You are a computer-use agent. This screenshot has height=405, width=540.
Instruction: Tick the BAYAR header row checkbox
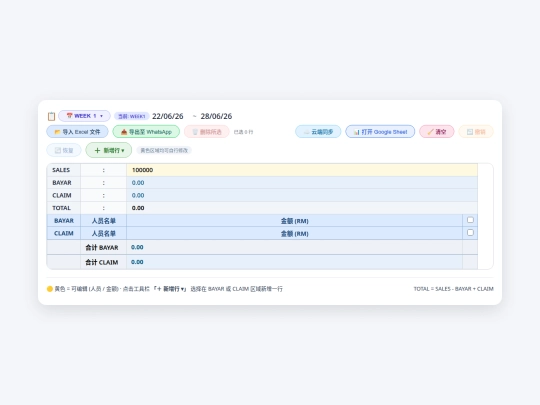470,220
